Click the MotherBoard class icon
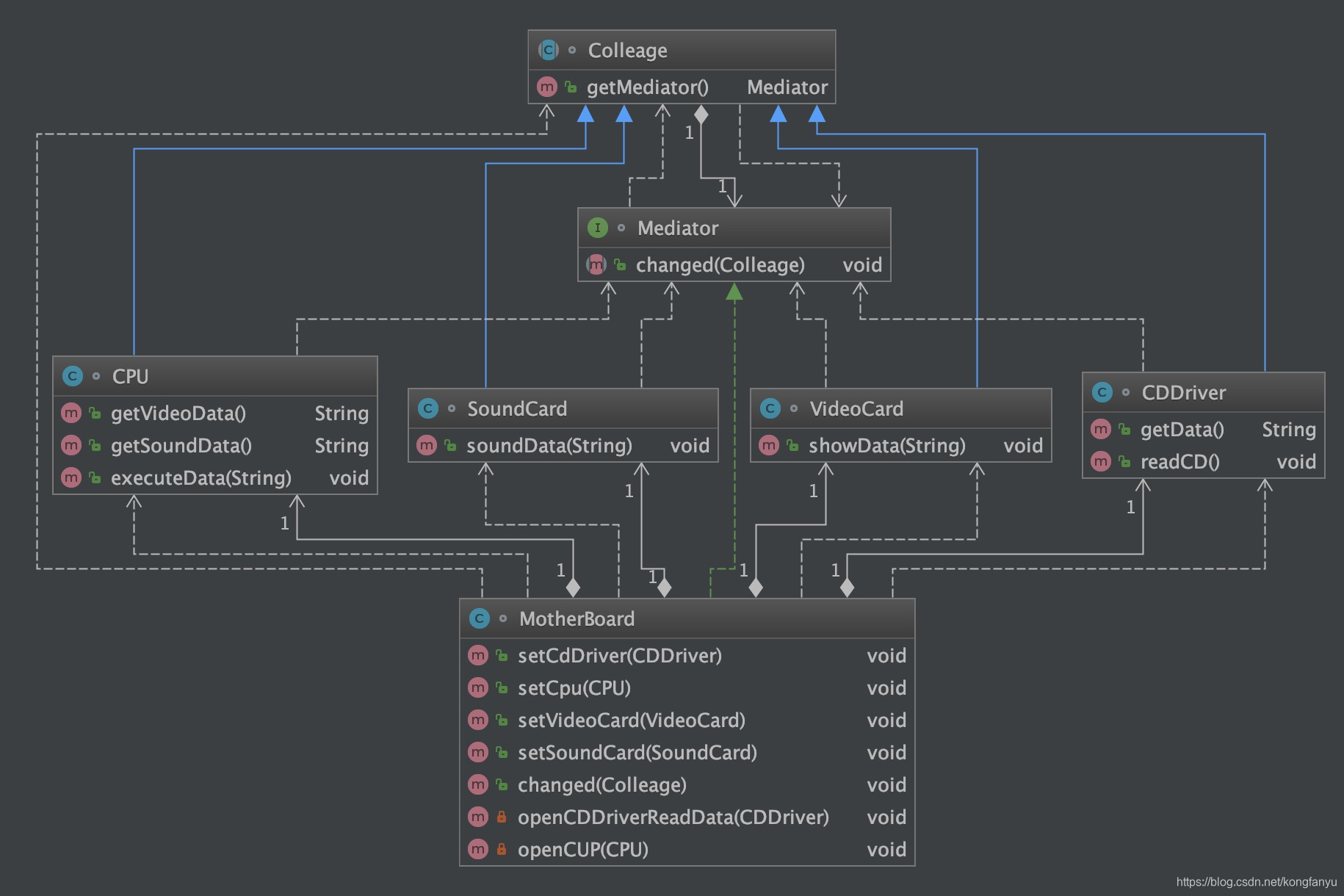Viewport: 1344px width, 896px height. point(479,618)
